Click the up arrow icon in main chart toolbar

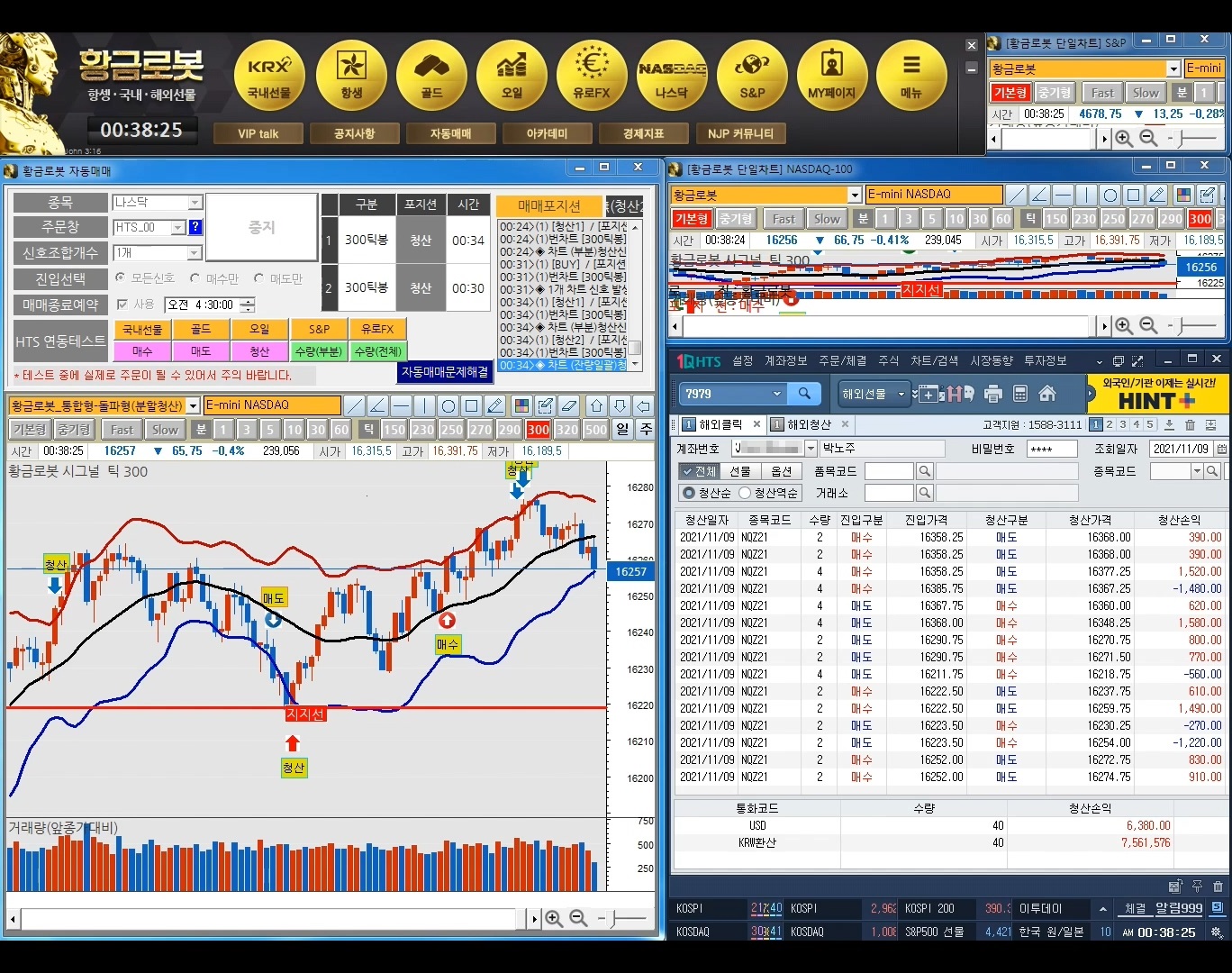pos(597,405)
